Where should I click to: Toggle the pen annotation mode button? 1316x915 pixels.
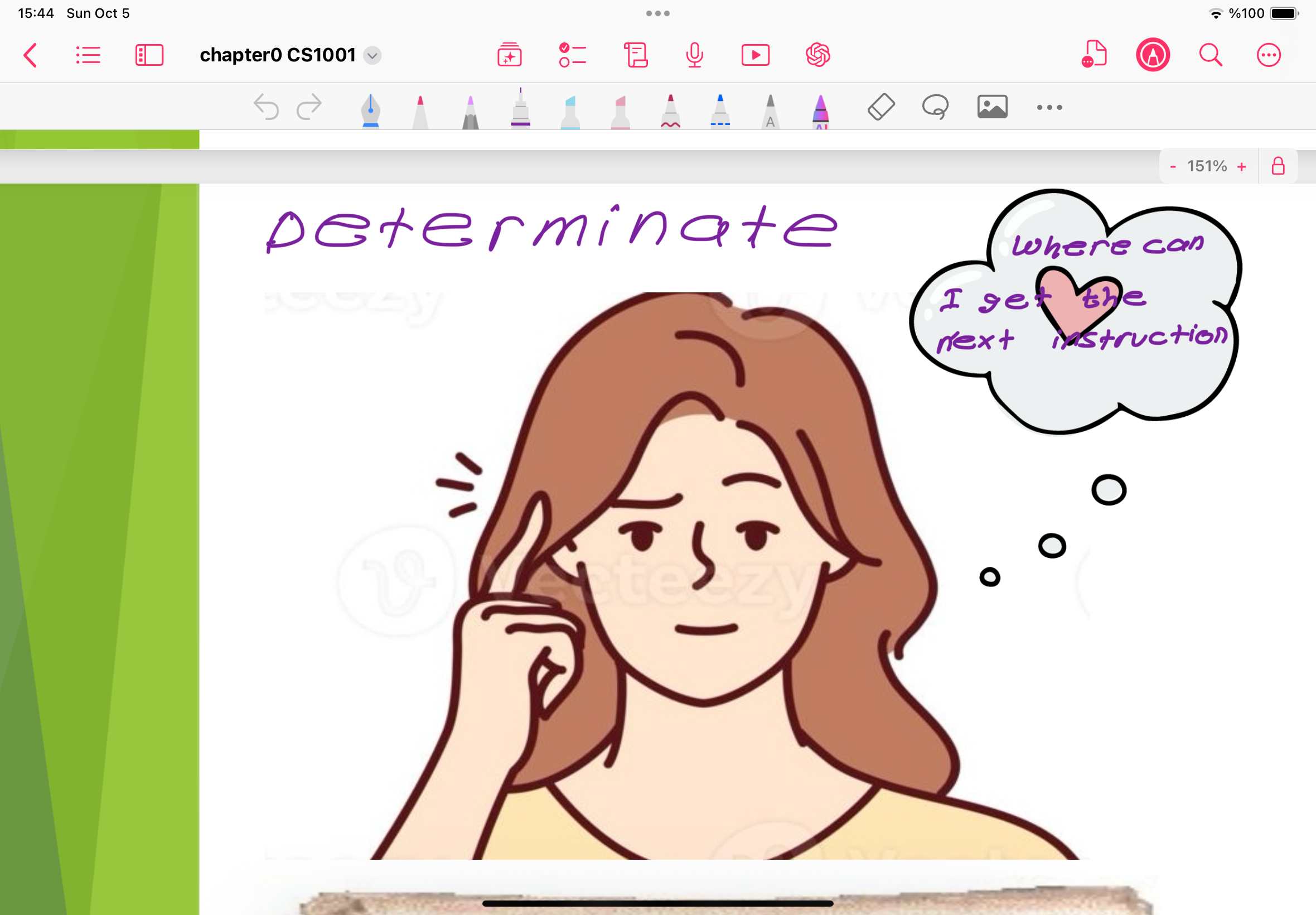[x=1153, y=55]
